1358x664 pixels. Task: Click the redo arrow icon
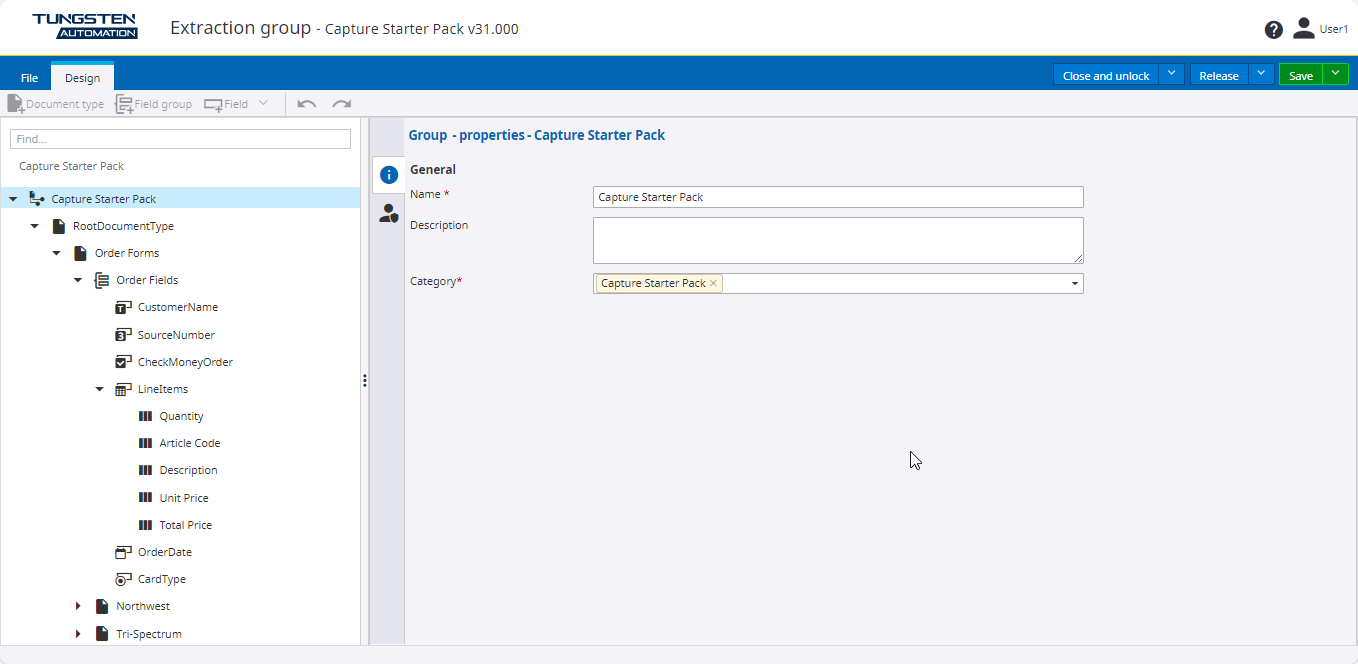(342, 104)
